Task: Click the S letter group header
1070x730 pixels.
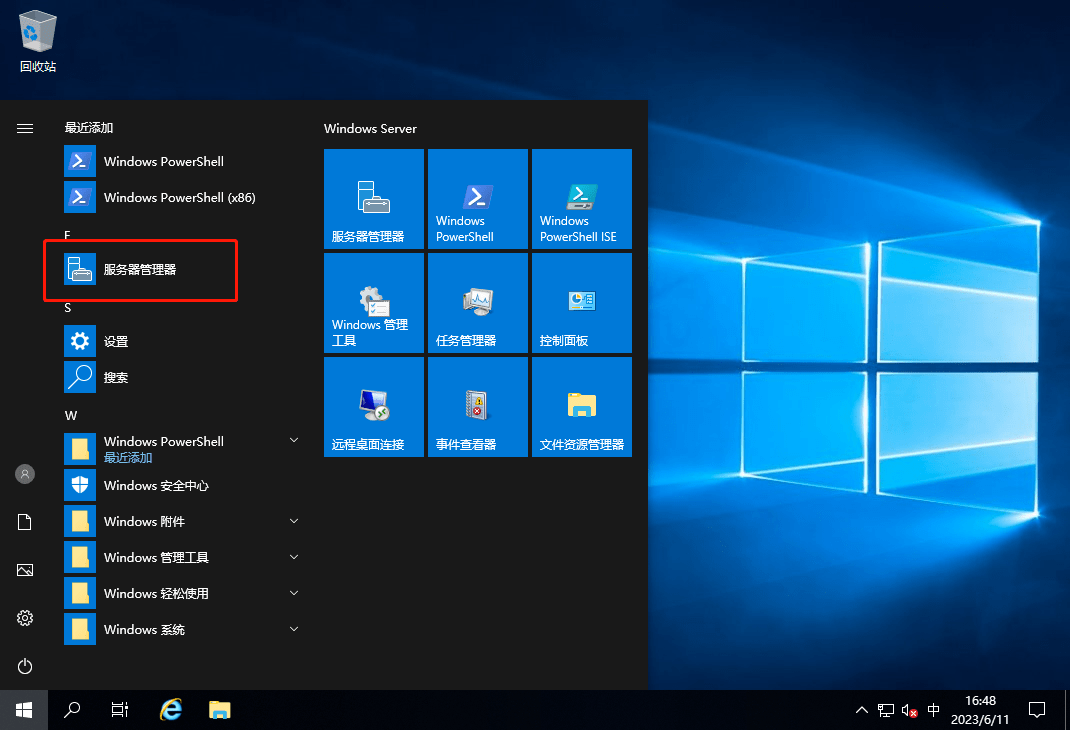Action: point(68,308)
